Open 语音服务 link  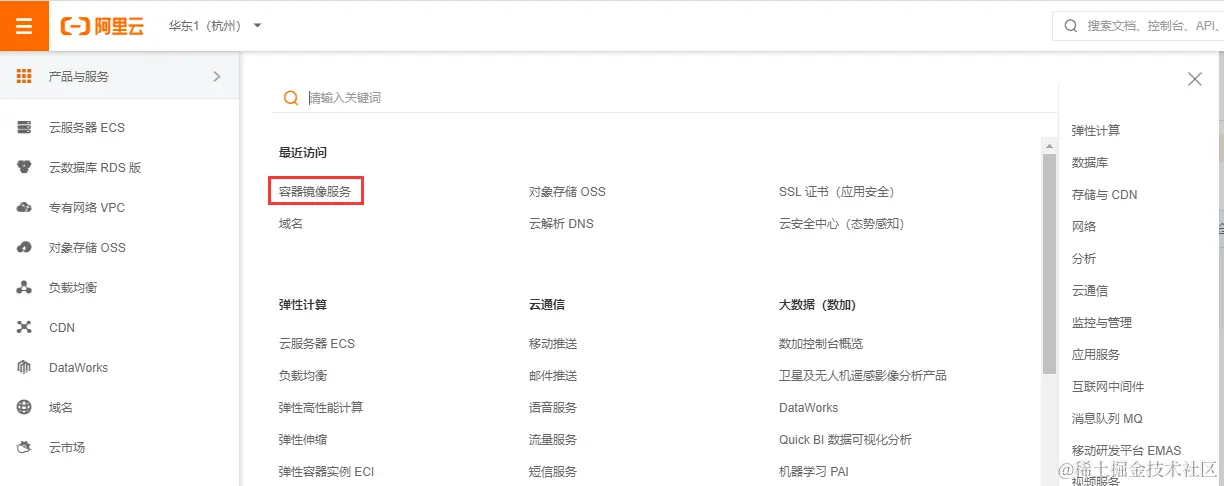(x=553, y=407)
